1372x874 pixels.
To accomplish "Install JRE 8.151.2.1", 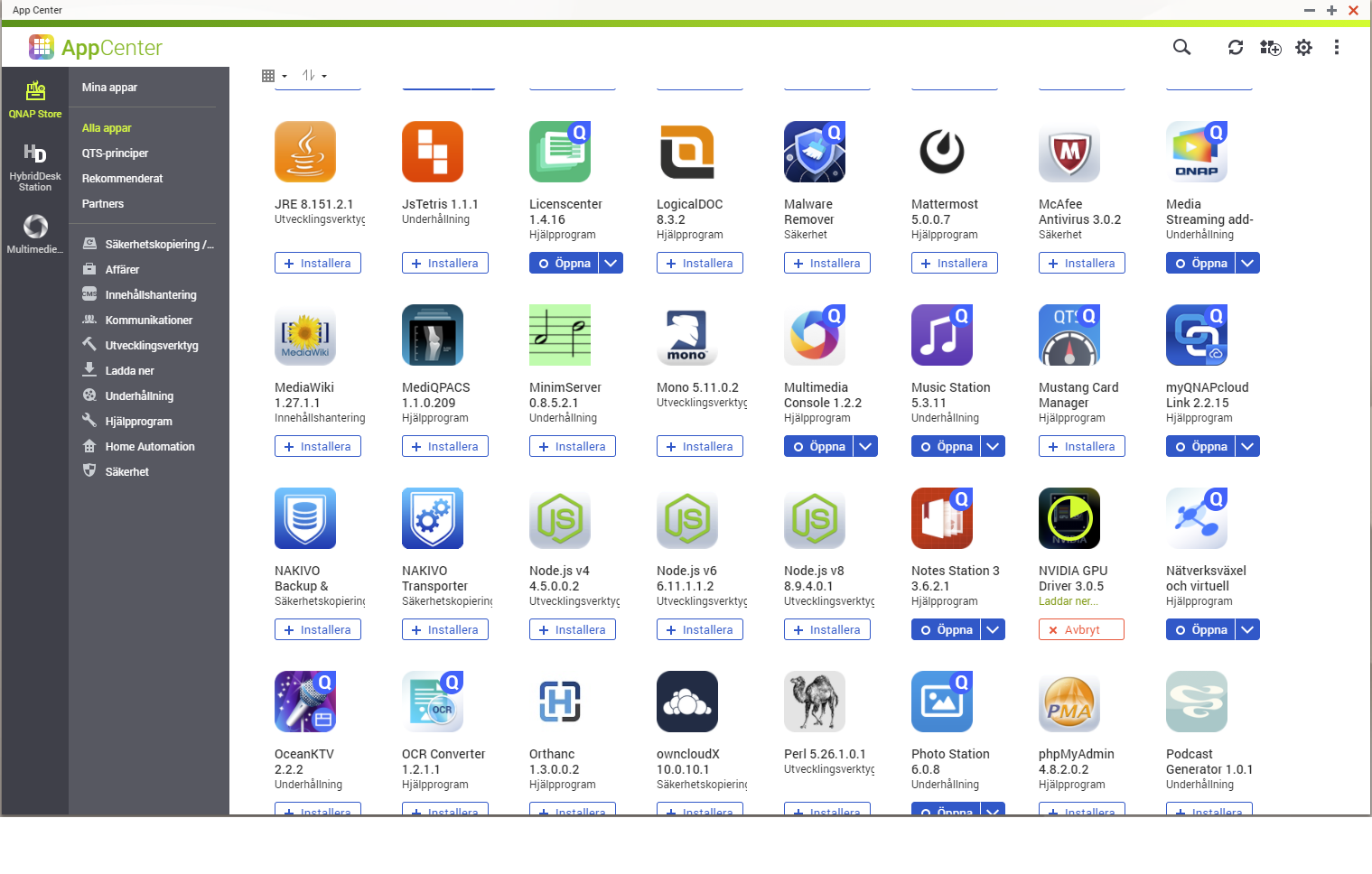I will point(318,263).
